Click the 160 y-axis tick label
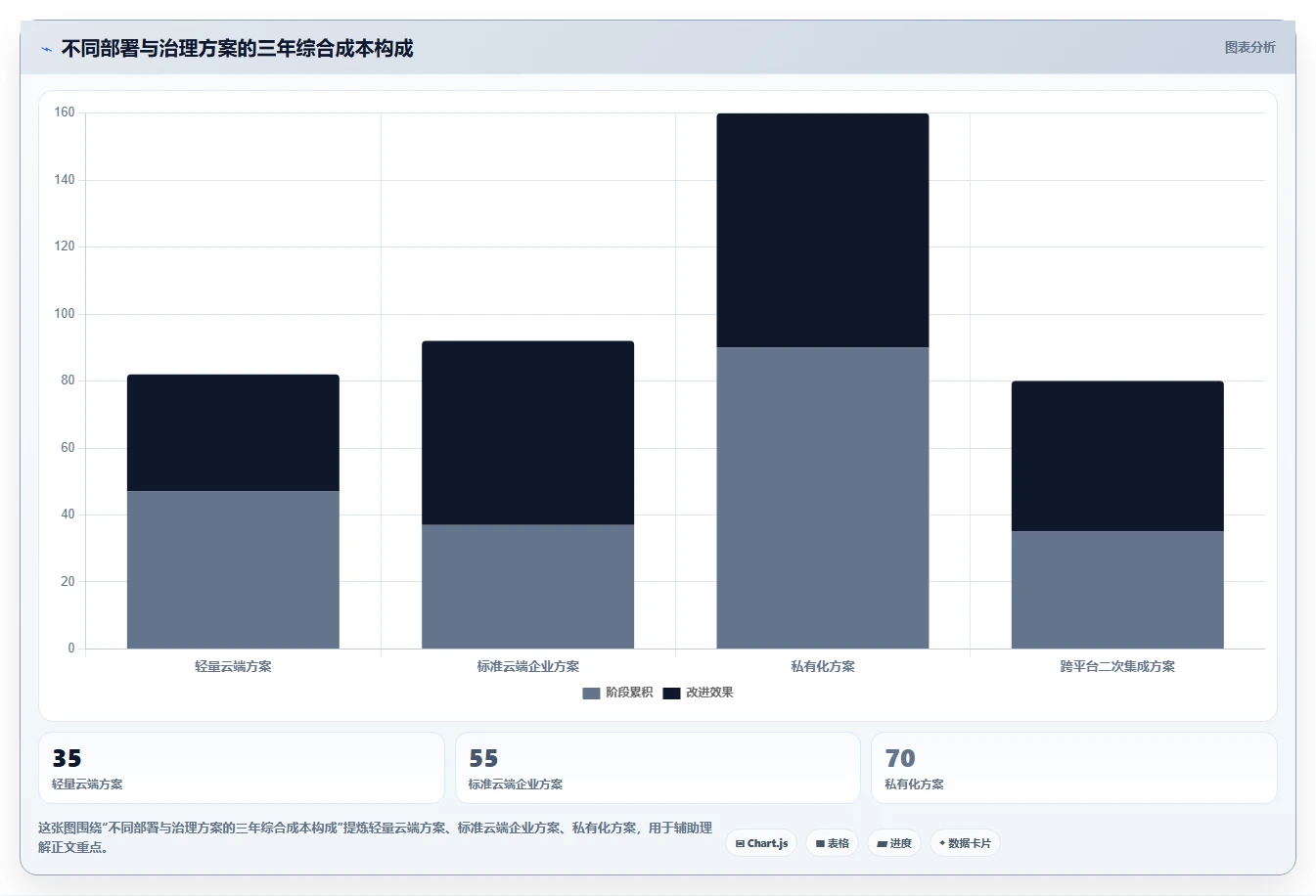Screen dimensions: 1316x896 [x=65, y=112]
